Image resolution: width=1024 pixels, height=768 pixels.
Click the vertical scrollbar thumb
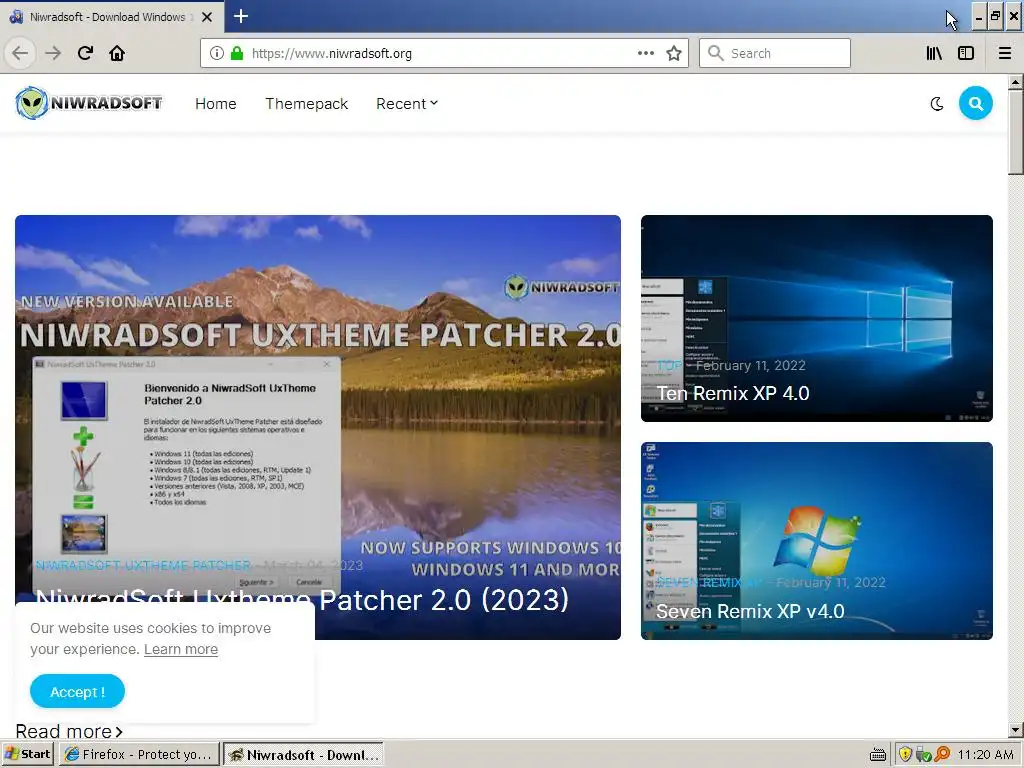coord(1015,133)
